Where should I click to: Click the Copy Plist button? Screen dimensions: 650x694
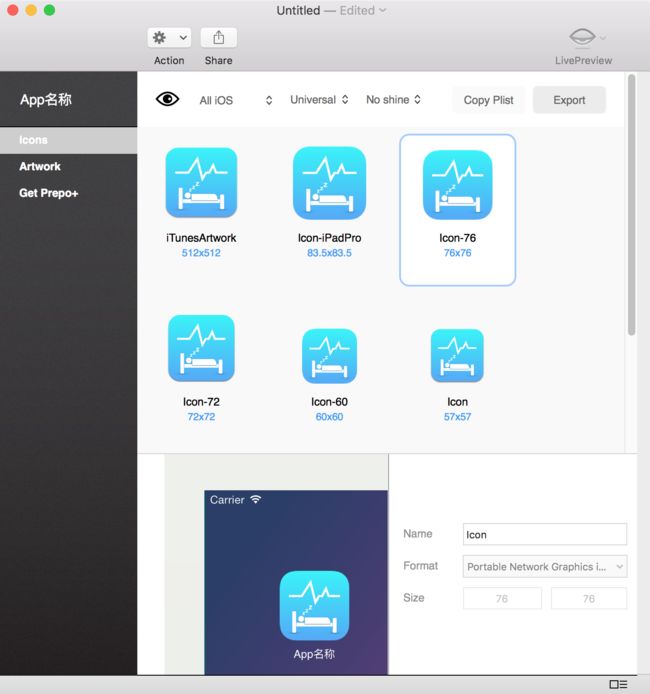click(488, 100)
